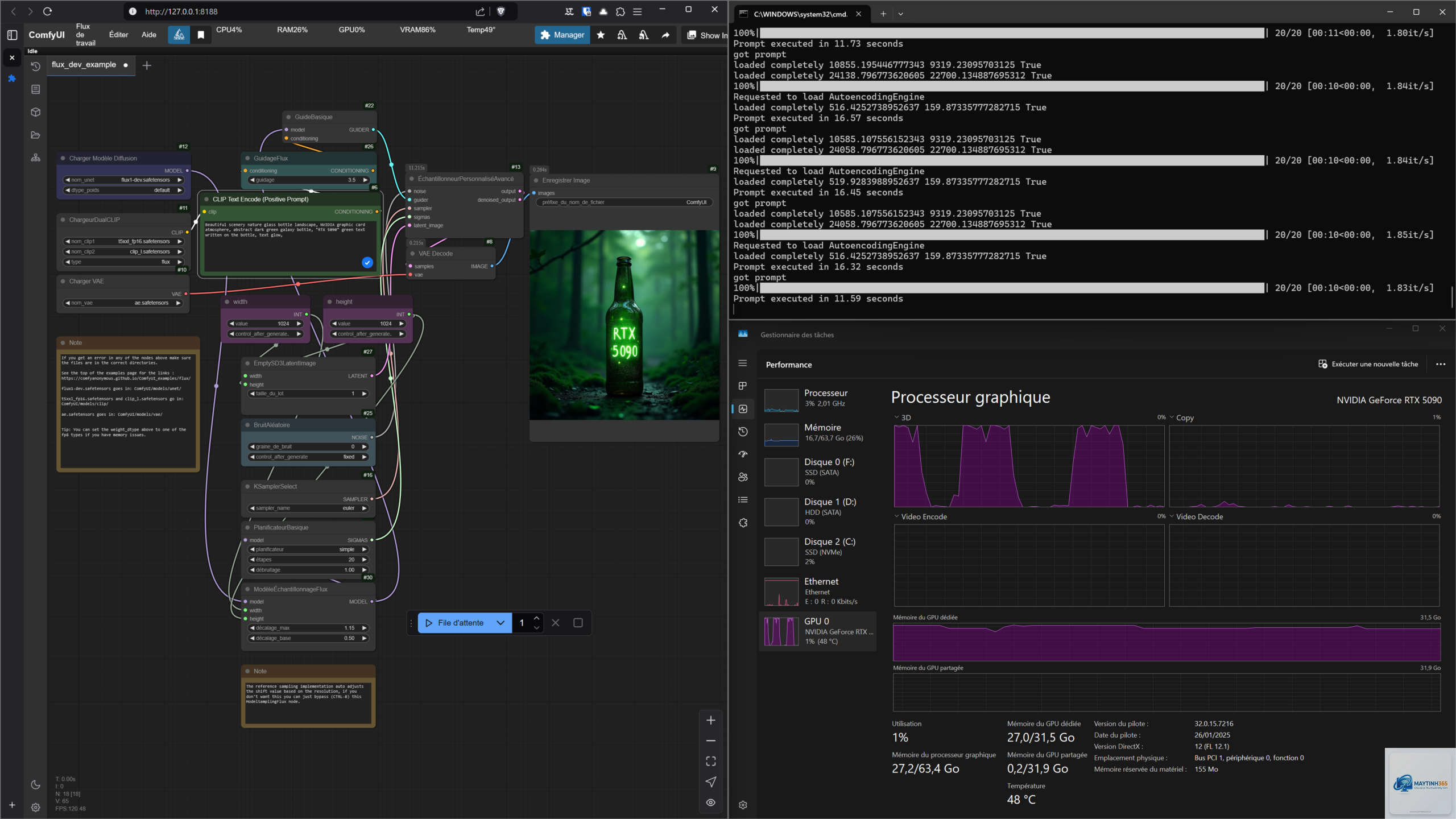Image resolution: width=1456 pixels, height=819 pixels.
Task: Open the node library list icon in sidebar
Action: pos(36,89)
